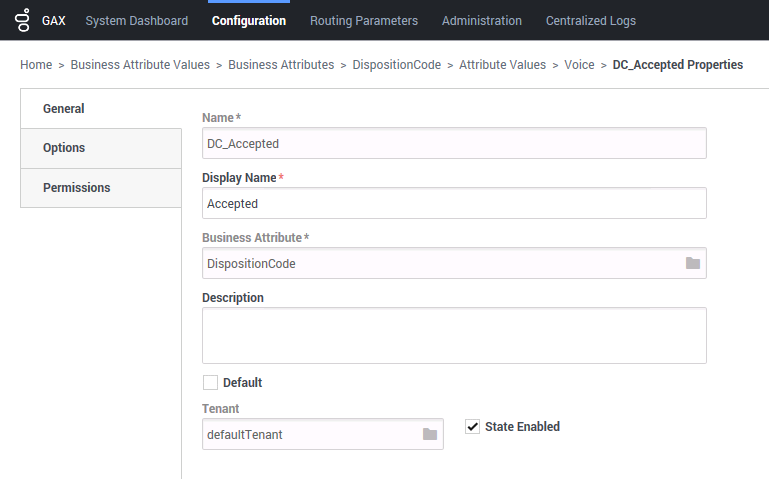Image resolution: width=769 pixels, height=479 pixels.
Task: Switch to the Permissions tab
Action: coord(76,188)
